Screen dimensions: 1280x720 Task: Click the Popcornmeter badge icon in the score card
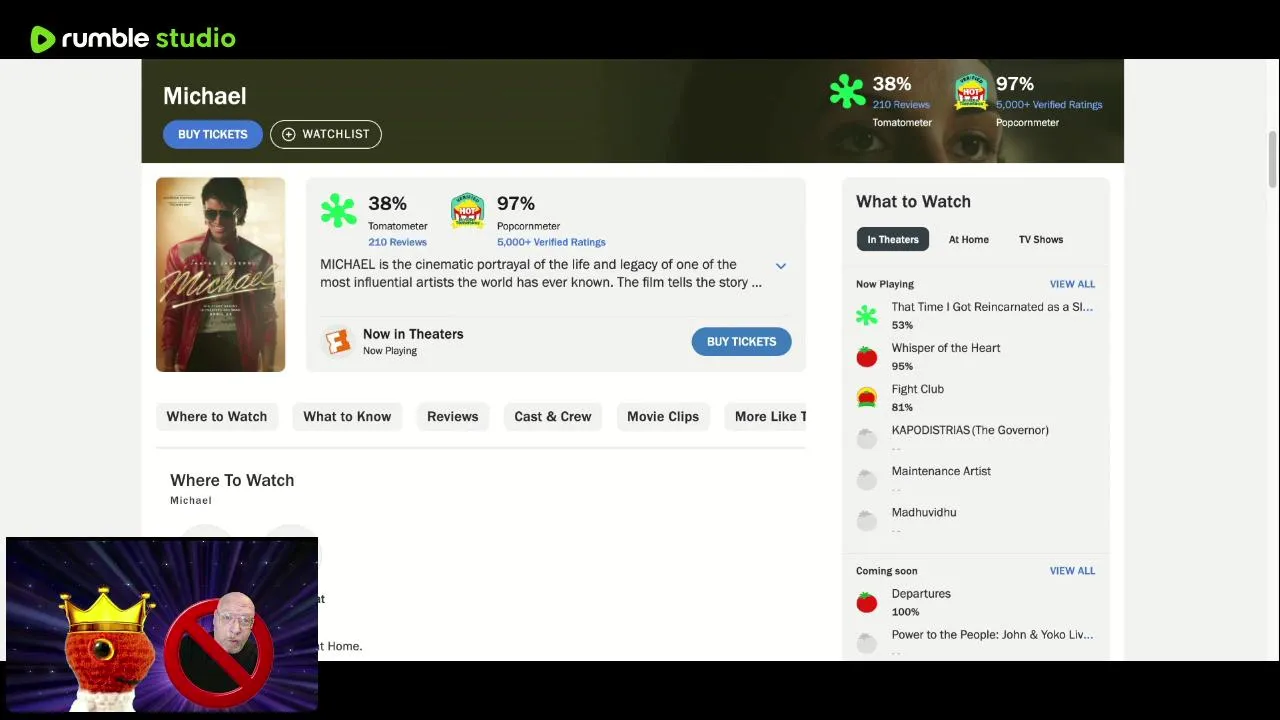pyautogui.click(x=467, y=211)
